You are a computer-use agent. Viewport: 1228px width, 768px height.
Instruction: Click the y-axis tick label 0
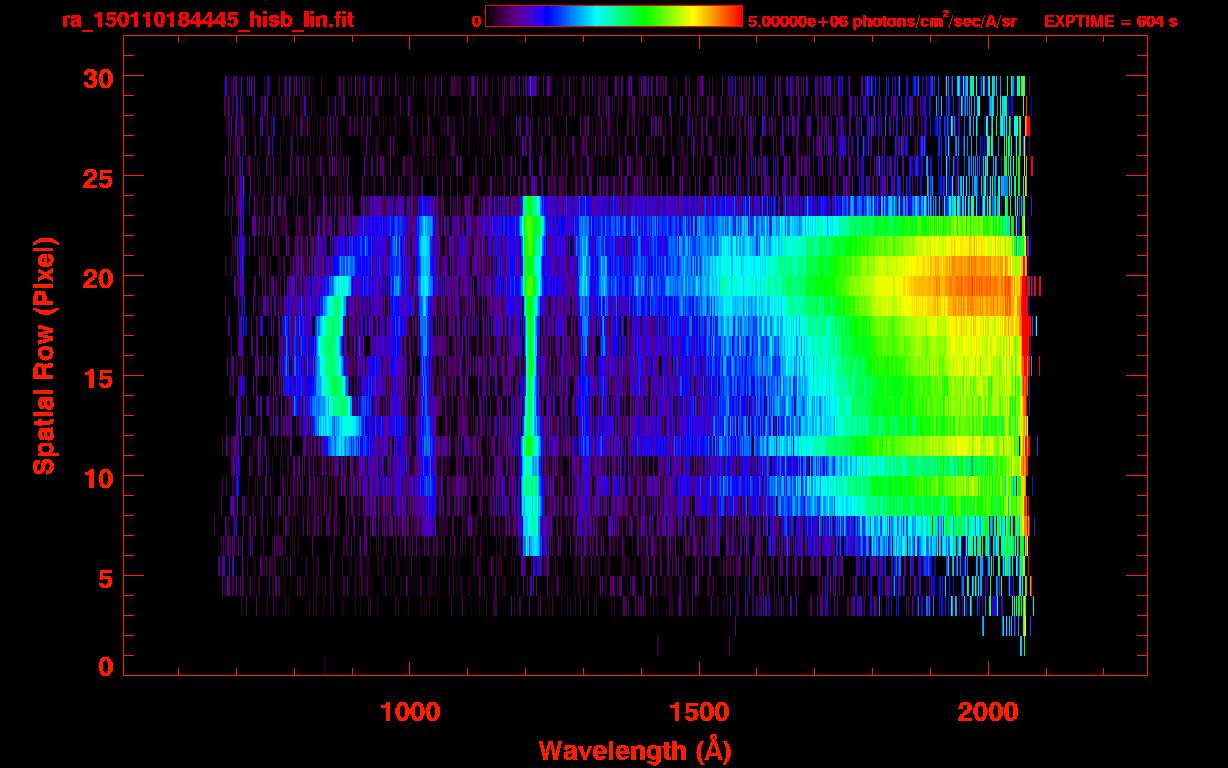(x=106, y=667)
